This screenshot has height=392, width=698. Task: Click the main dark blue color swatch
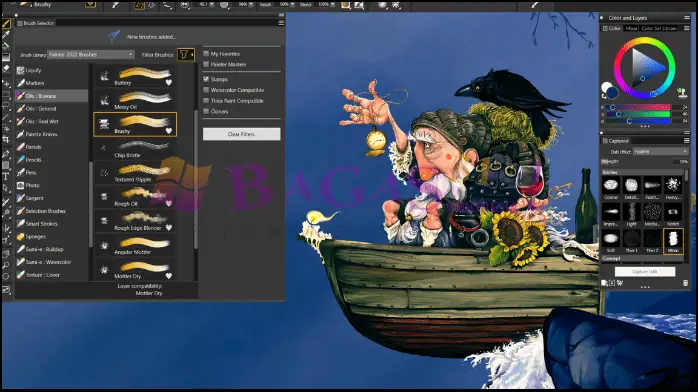click(613, 93)
